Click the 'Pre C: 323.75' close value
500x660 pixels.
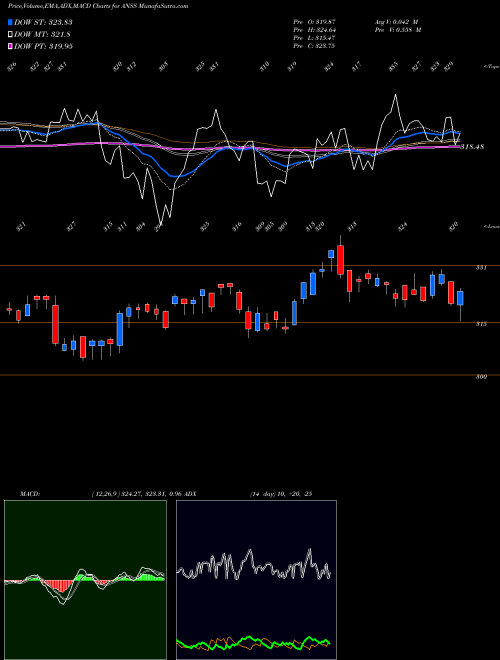pos(314,46)
